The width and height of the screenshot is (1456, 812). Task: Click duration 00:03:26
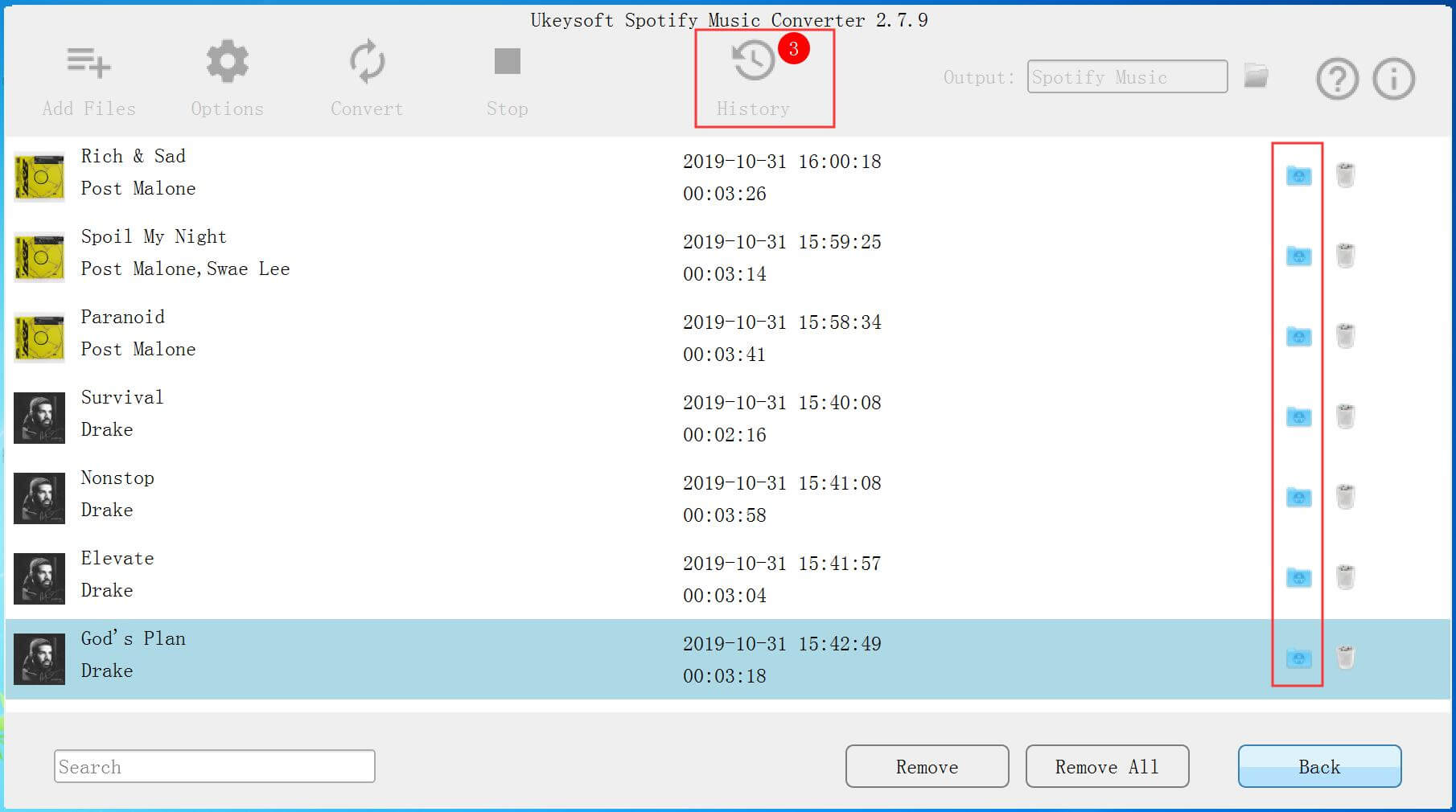pos(725,194)
